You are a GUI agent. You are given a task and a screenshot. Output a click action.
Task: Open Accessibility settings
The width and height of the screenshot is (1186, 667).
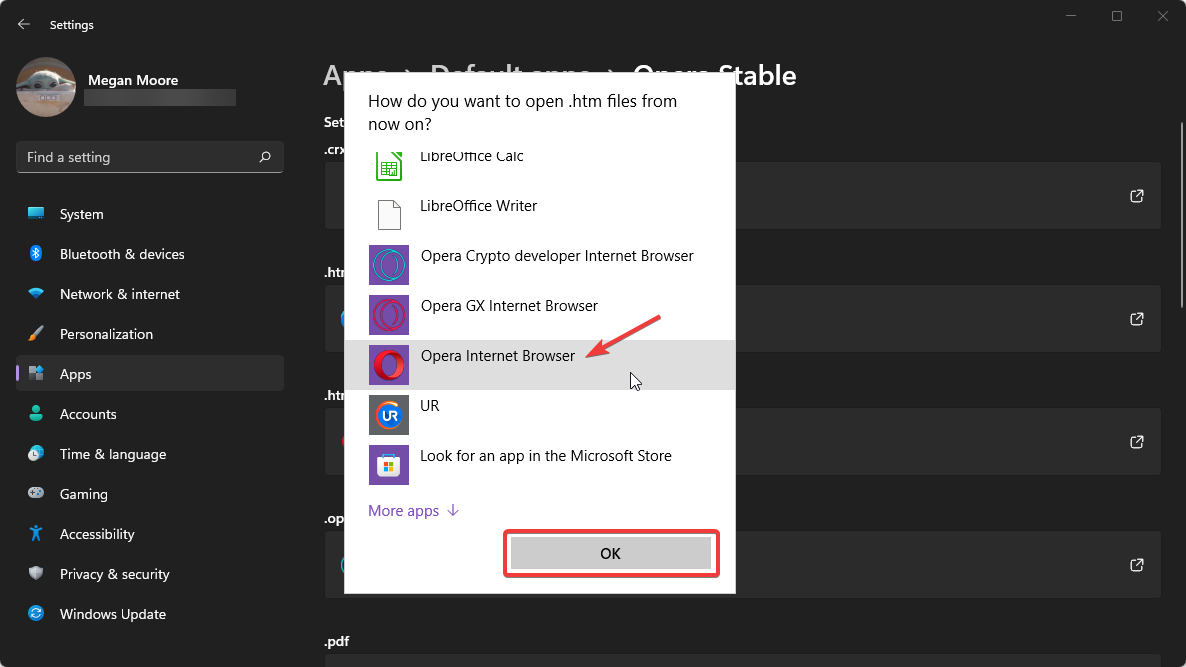pyautogui.click(x=150, y=535)
